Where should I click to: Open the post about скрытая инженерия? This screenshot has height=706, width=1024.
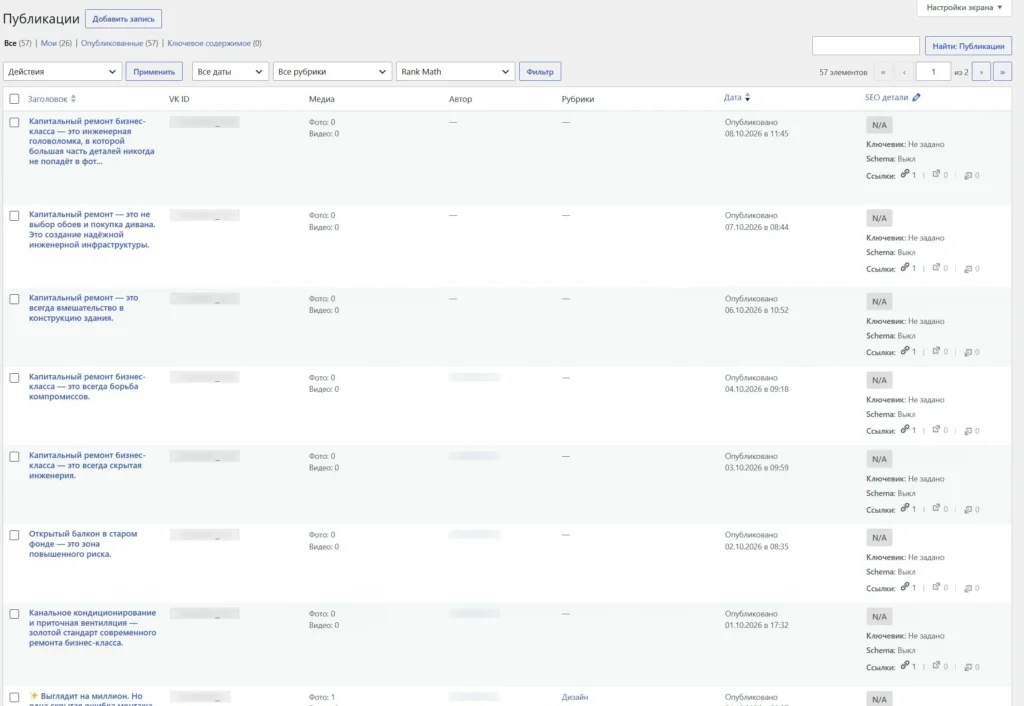88,466
